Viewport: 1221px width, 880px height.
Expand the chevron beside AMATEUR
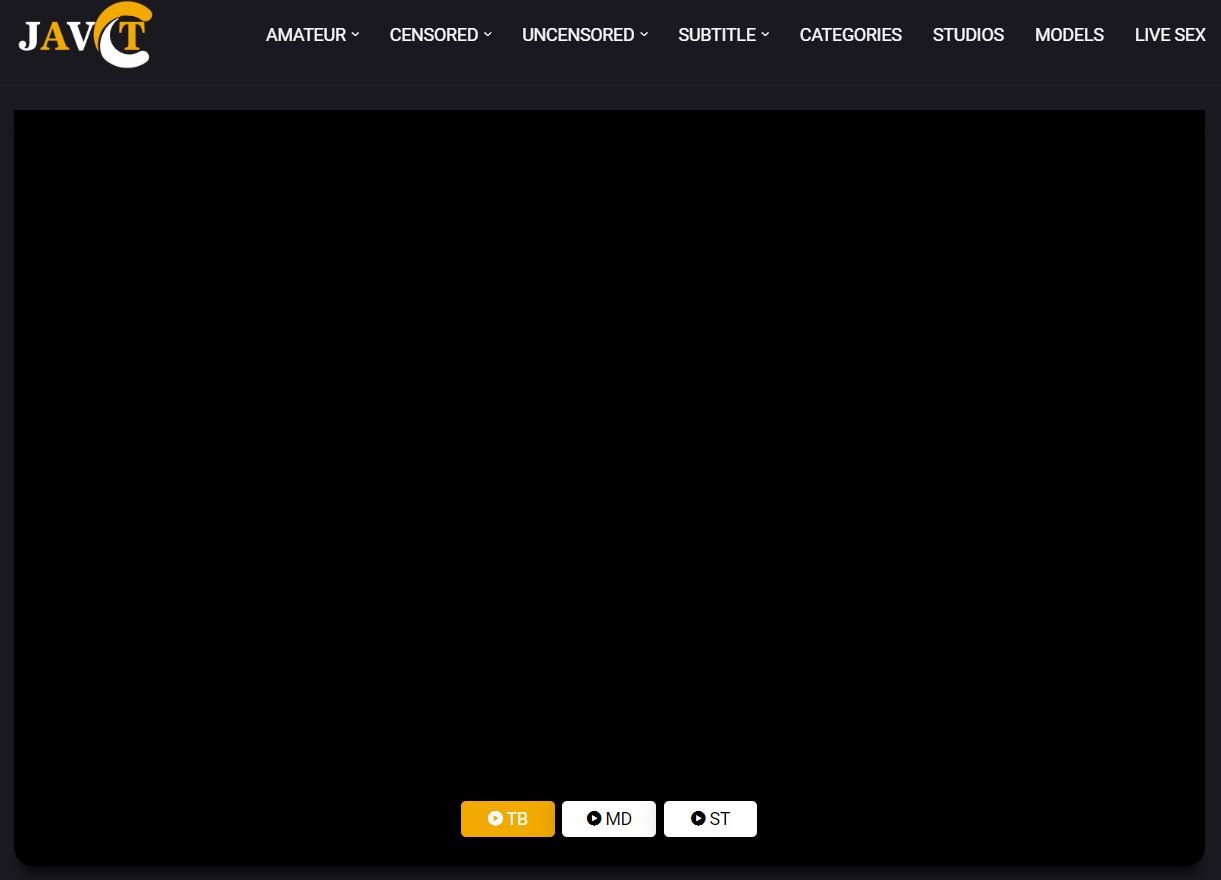pyautogui.click(x=355, y=34)
